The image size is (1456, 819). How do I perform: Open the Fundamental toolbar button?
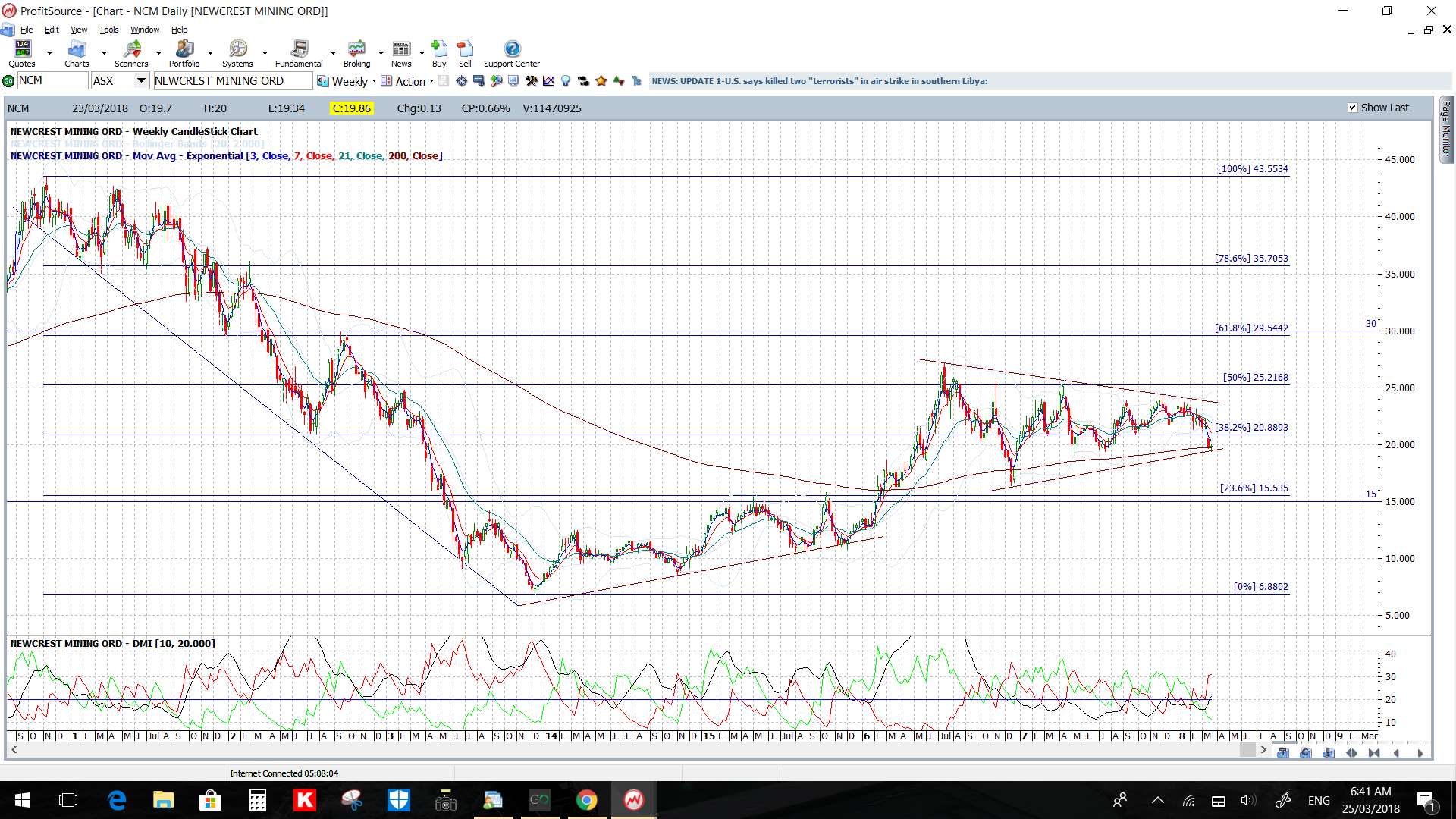(x=299, y=54)
